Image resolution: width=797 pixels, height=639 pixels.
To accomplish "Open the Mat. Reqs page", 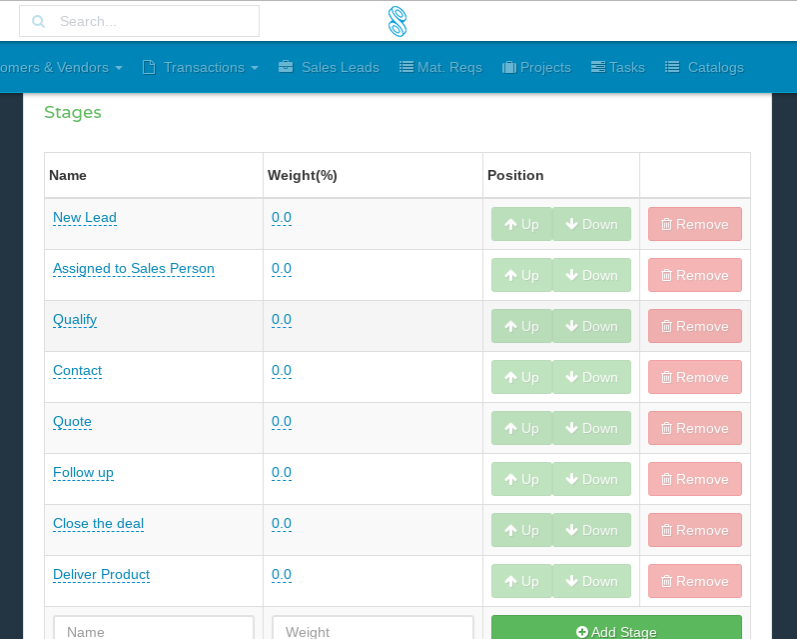I will coord(440,67).
